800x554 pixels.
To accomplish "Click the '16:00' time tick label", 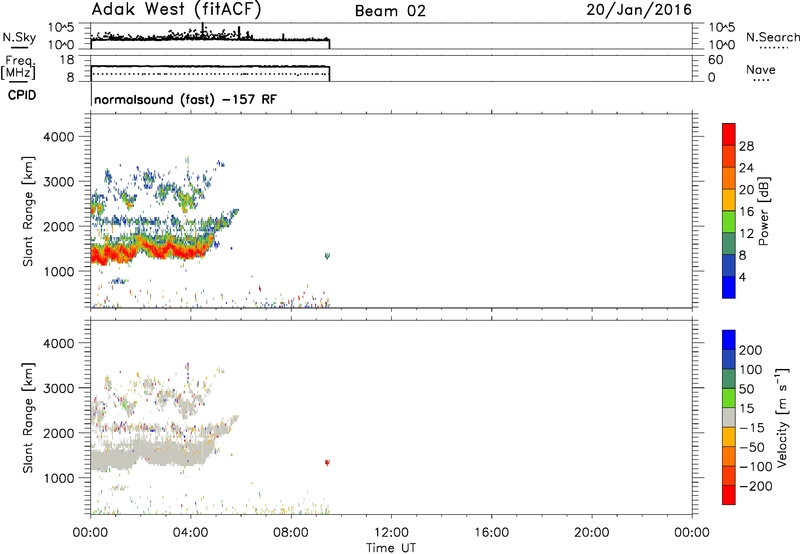I will (491, 533).
